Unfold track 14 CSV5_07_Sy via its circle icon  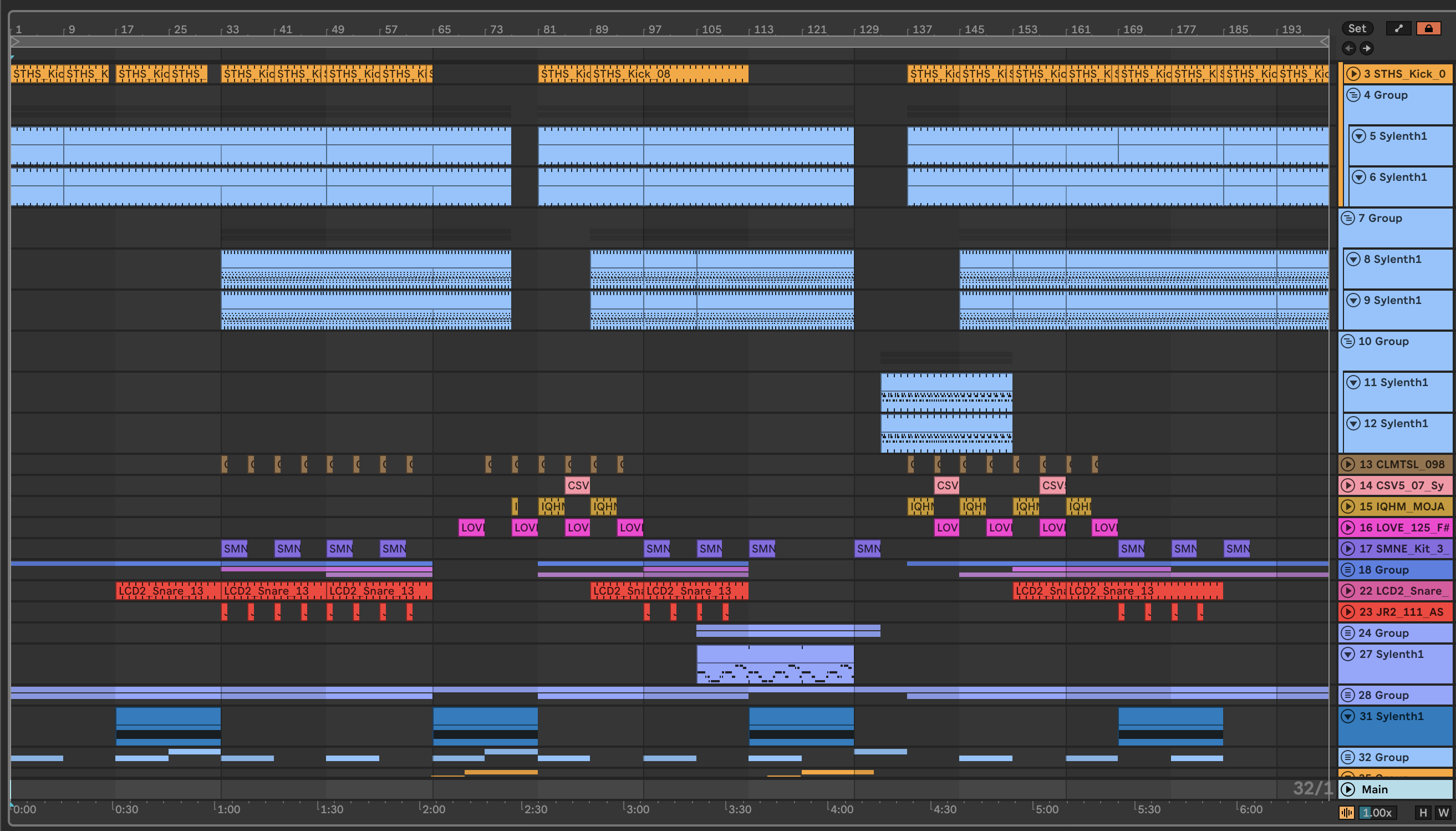coord(1348,485)
